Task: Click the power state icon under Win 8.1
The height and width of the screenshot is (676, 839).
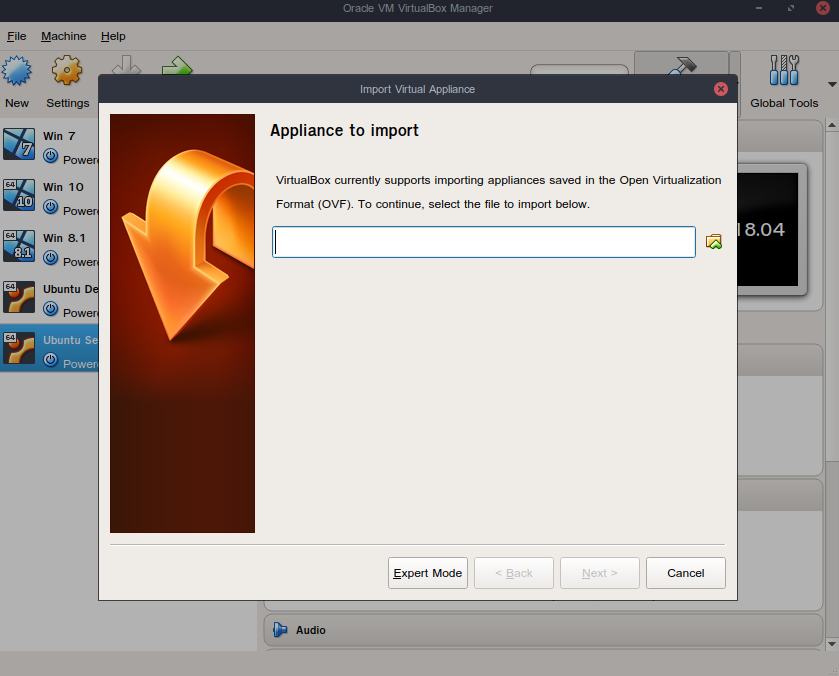Action: click(50, 257)
